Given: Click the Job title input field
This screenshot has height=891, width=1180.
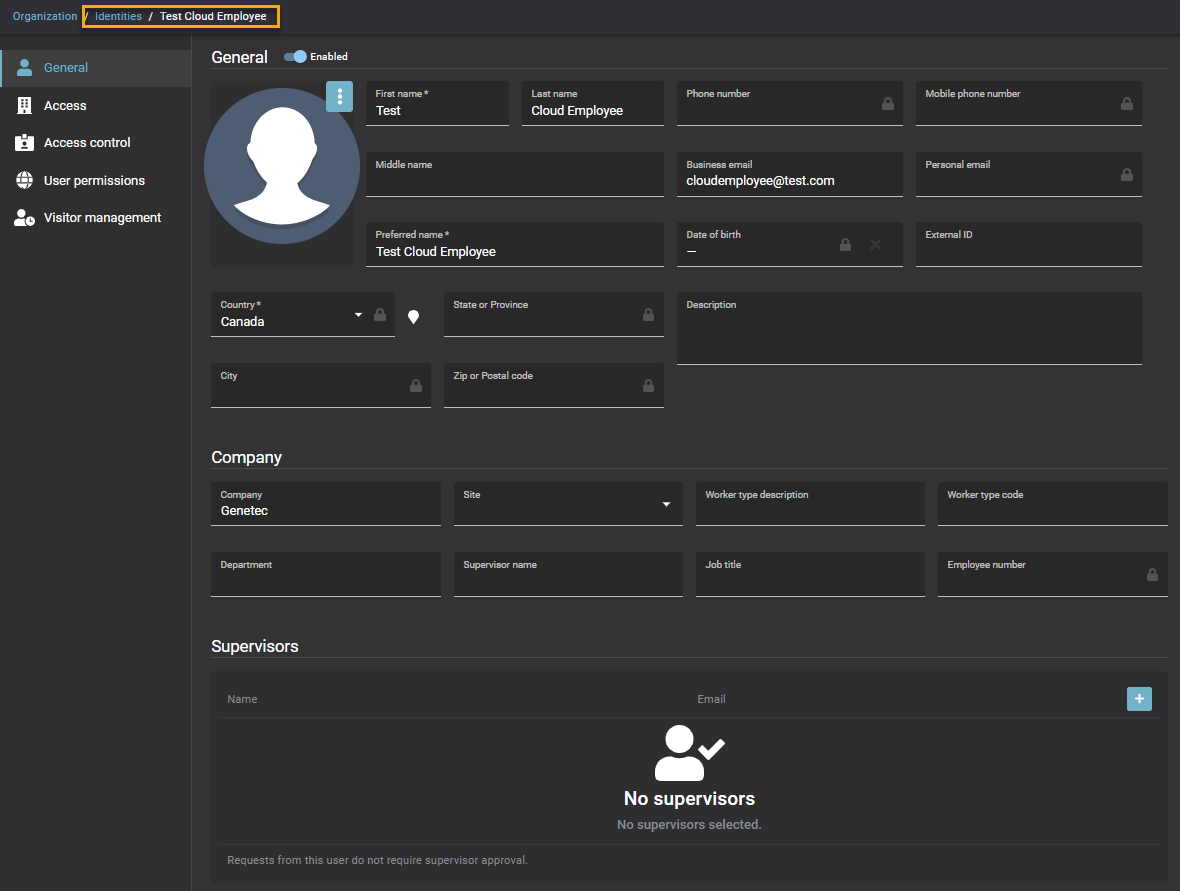Looking at the screenshot, I should (809, 578).
